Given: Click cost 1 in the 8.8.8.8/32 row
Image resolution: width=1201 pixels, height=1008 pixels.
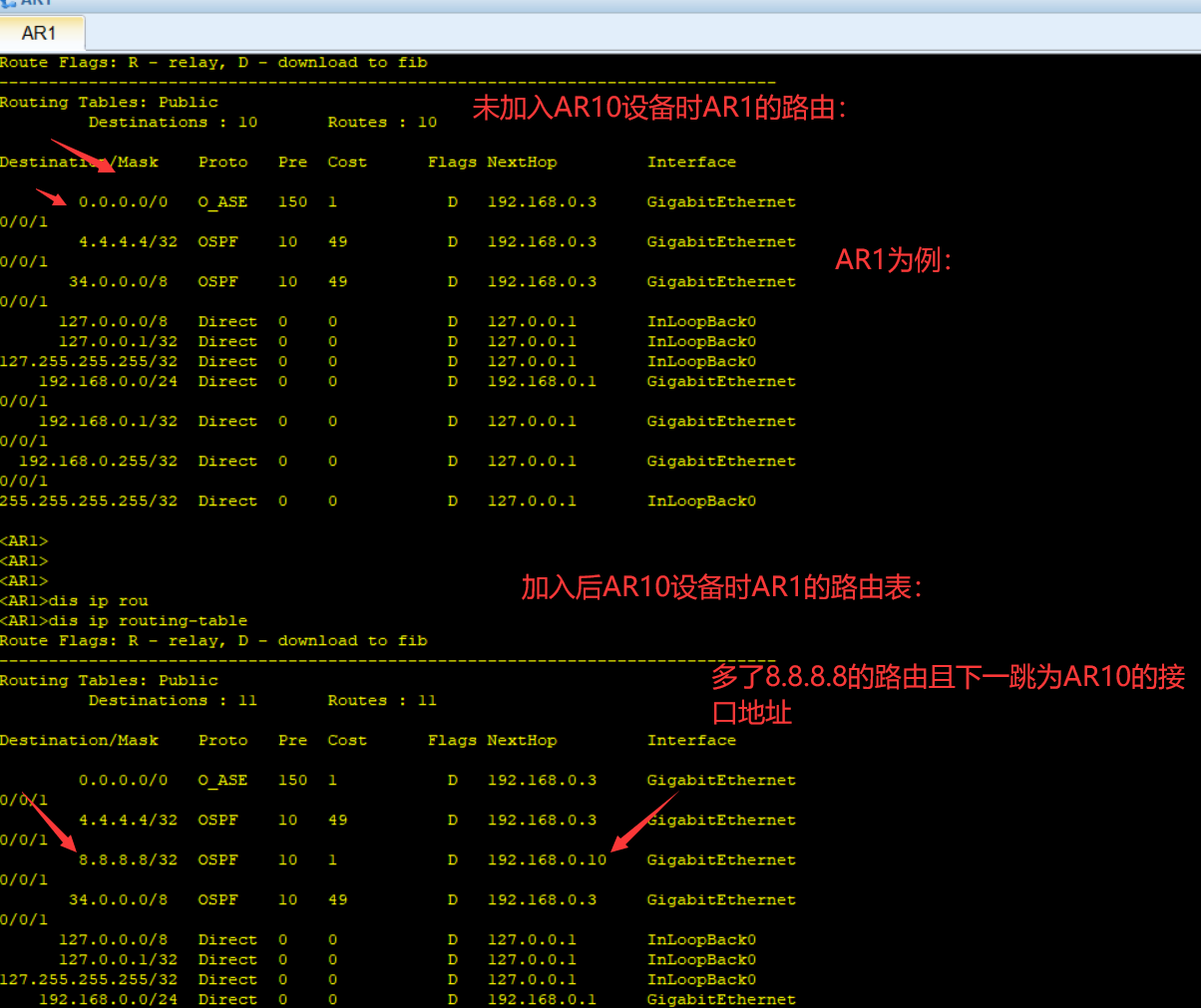Looking at the screenshot, I should pos(332,859).
